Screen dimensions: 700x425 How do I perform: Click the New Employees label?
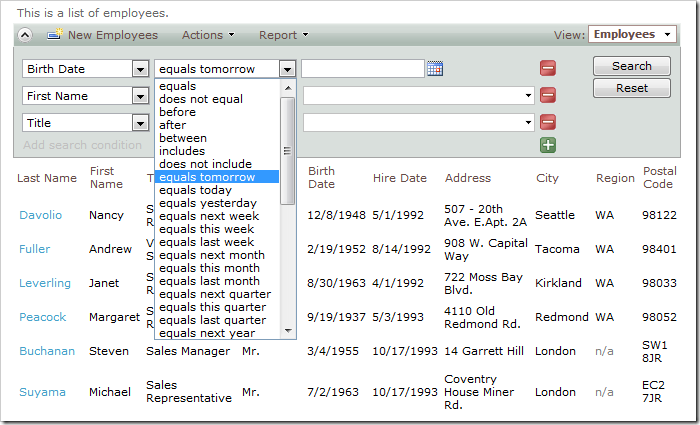pyautogui.click(x=112, y=35)
